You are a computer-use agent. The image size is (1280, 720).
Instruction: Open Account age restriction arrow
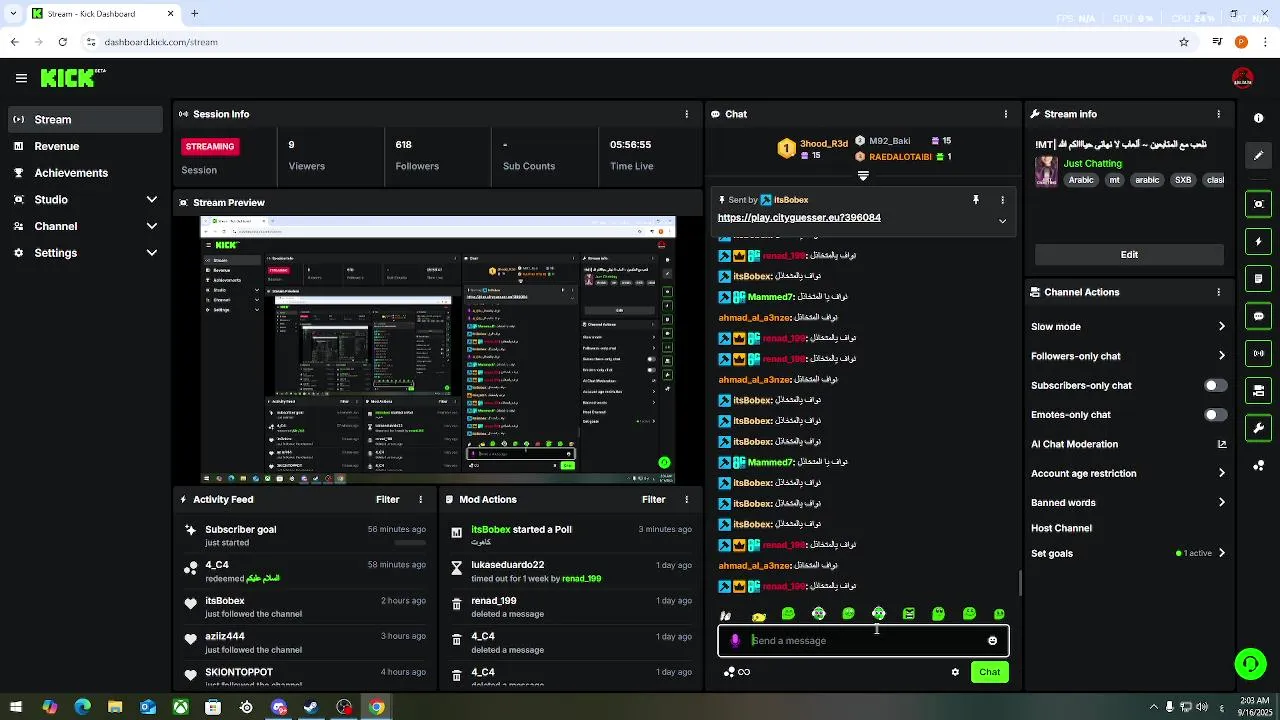pos(1221,473)
